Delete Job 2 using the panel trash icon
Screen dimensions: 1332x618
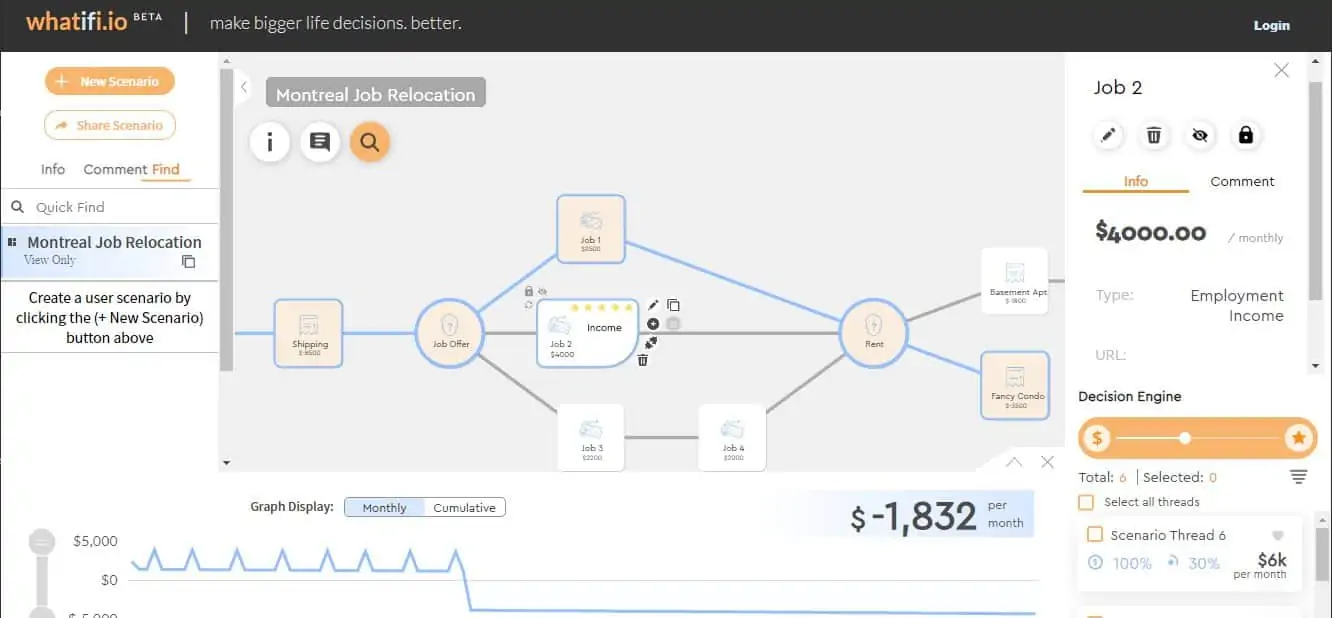click(1154, 135)
